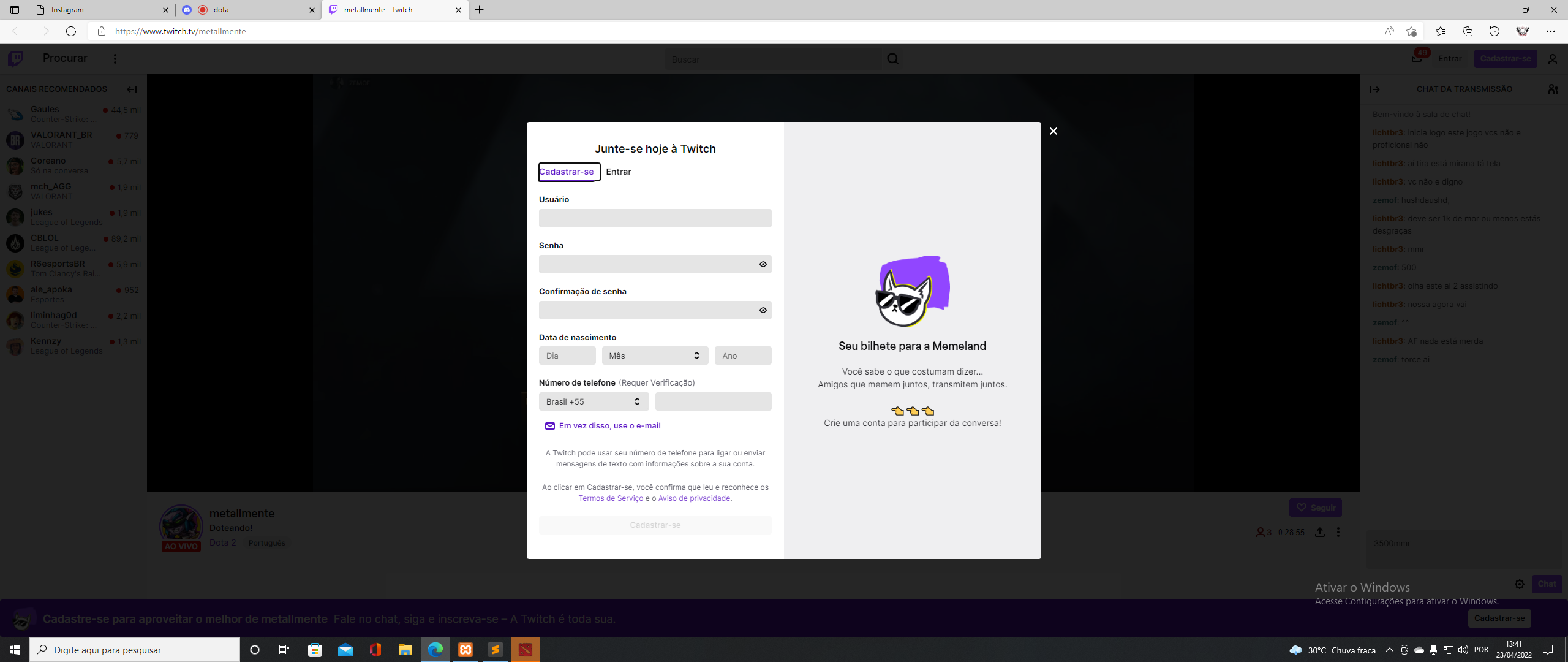Open the VALORANT_BR channel
Viewport: 1568px width, 662px height.
click(x=73, y=140)
